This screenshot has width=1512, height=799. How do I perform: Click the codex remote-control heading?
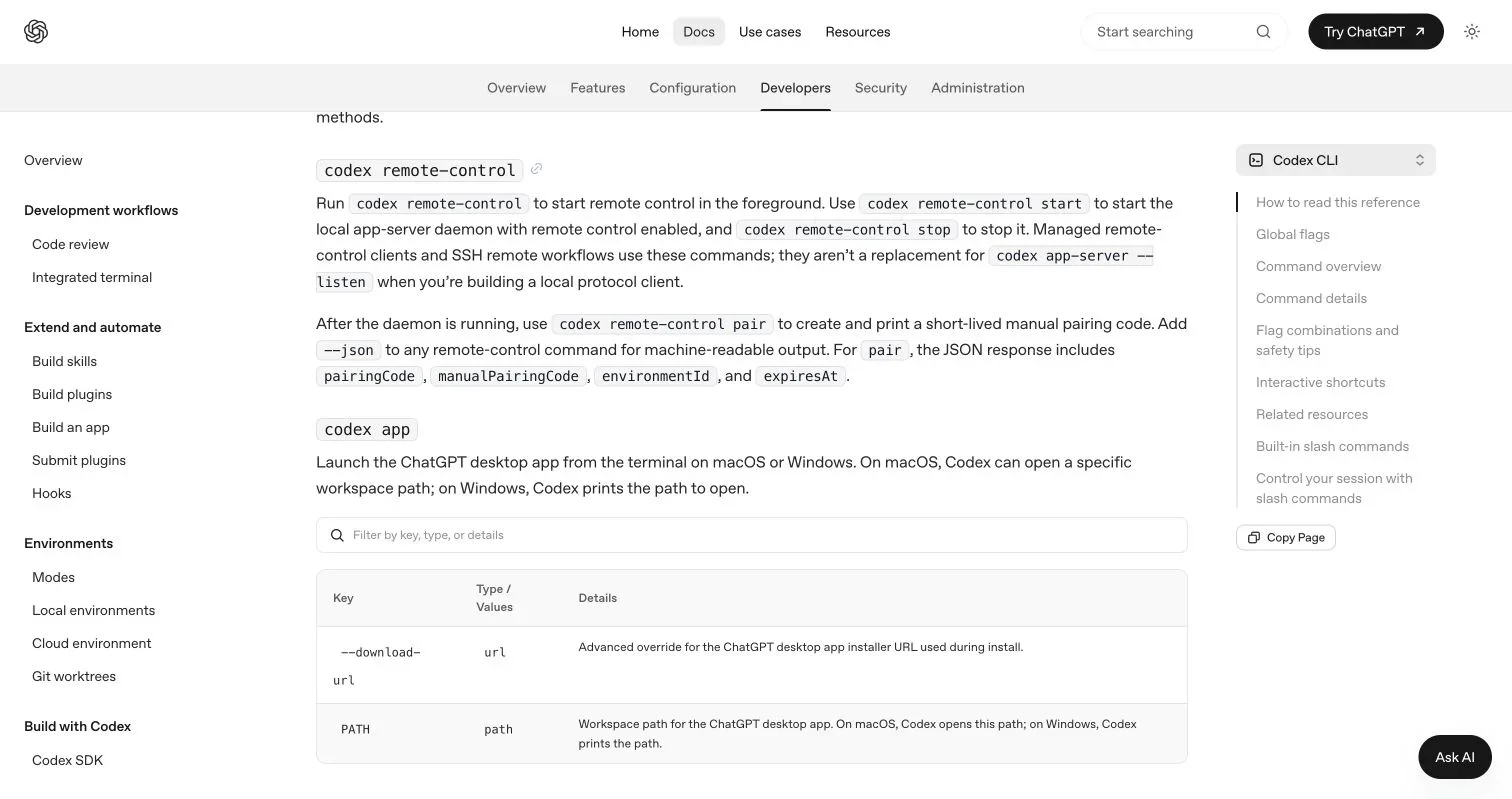point(420,170)
